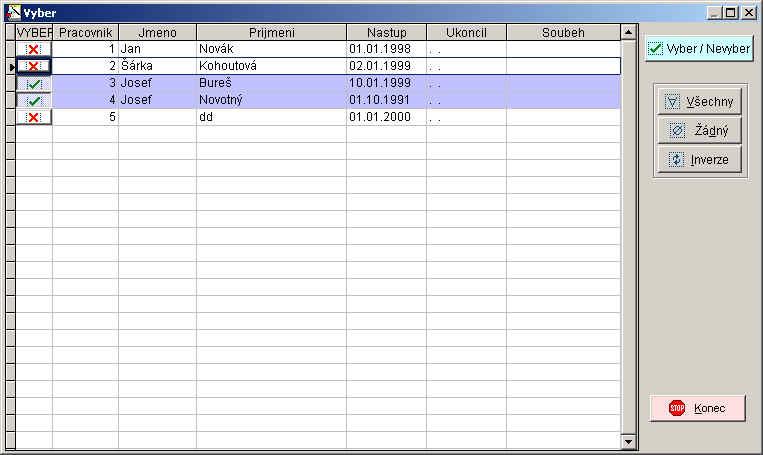Click the Pracovnik number cell 5
Viewport: 763px width, 455px height.
coord(85,117)
